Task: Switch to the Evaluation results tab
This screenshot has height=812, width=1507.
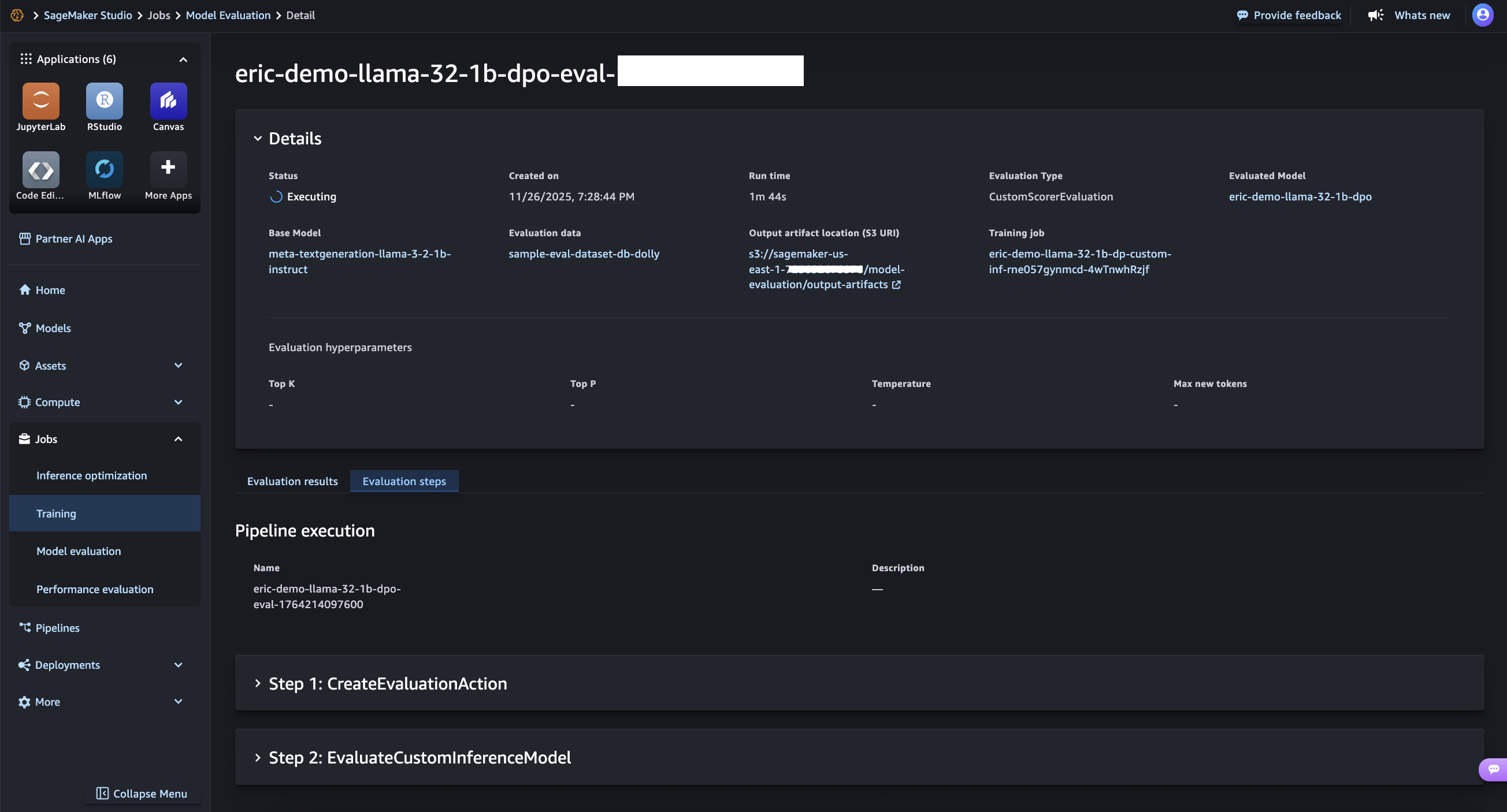Action: (292, 481)
